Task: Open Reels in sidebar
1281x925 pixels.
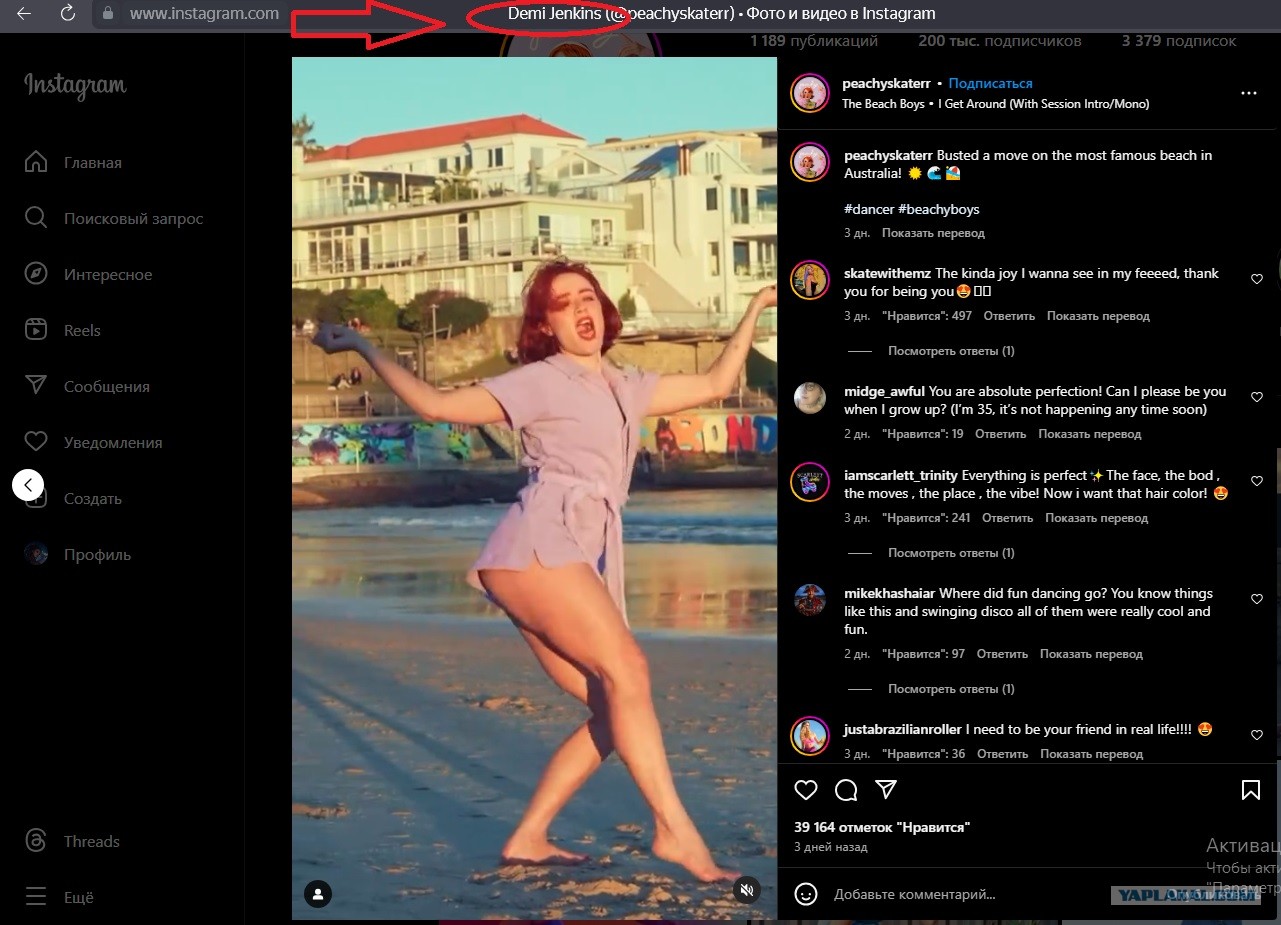Action: point(62,330)
